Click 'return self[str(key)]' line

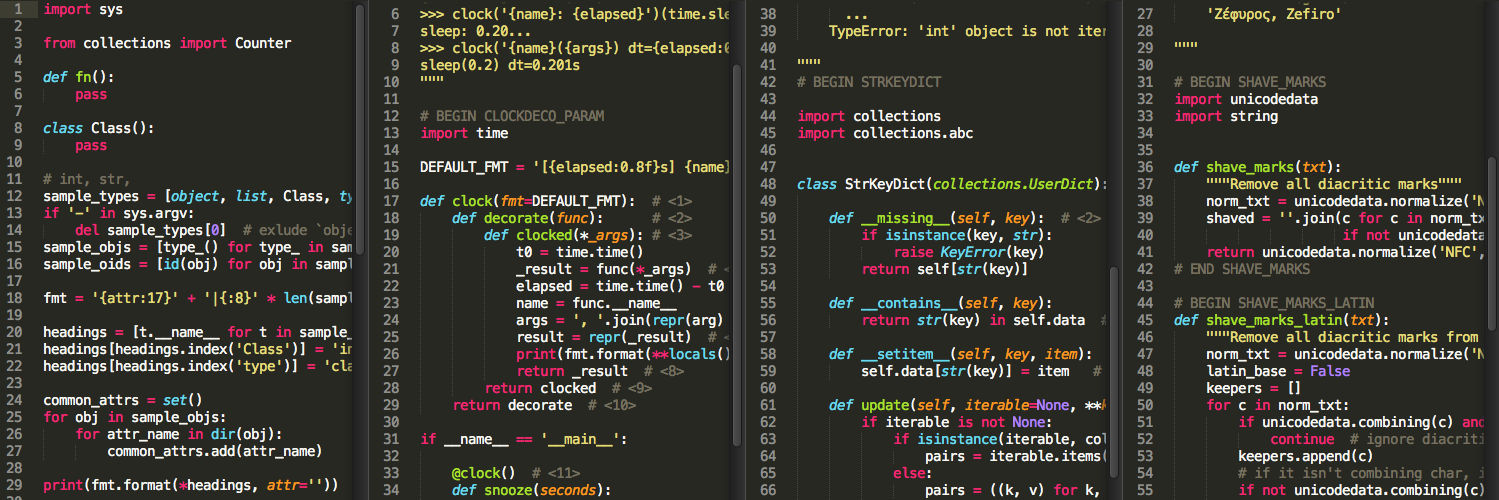[x=945, y=269]
